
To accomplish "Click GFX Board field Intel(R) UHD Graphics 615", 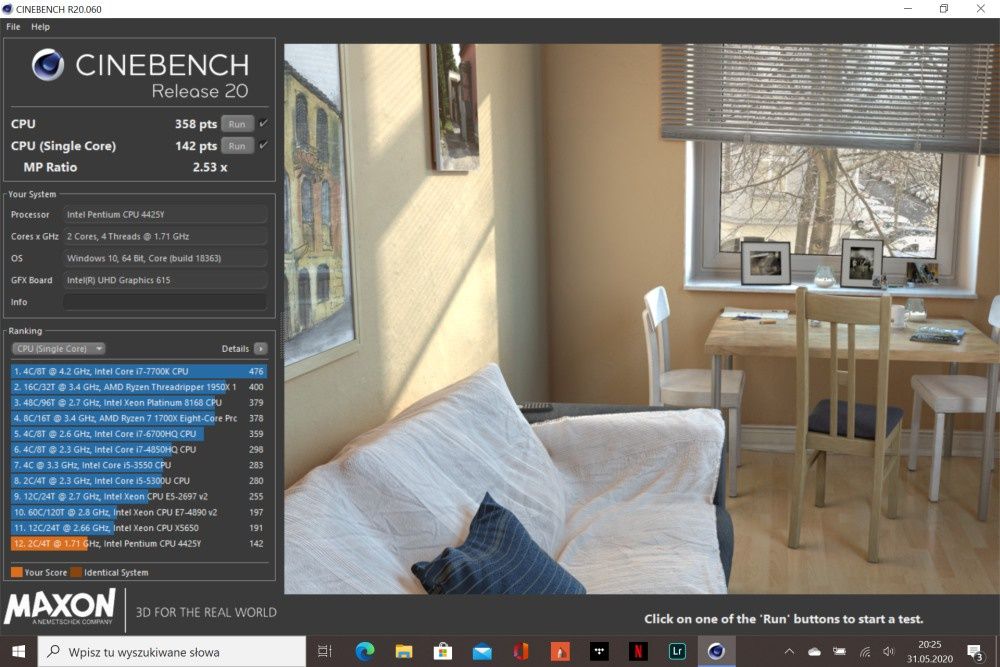I will pyautogui.click(x=165, y=280).
